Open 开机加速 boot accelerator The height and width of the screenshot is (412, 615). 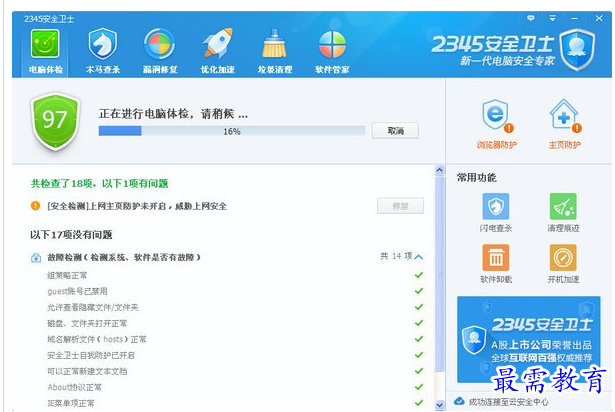[x=563, y=264]
